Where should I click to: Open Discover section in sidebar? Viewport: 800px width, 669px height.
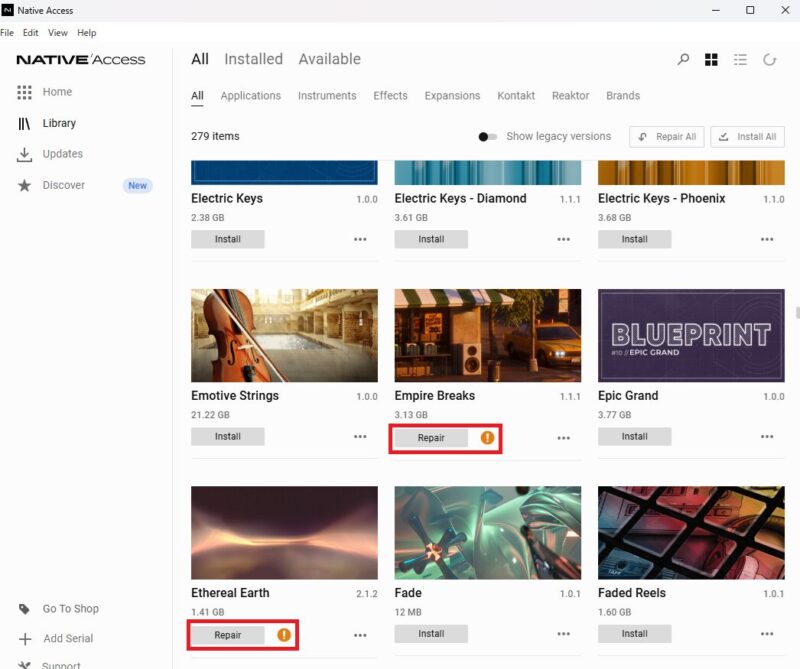[64, 185]
